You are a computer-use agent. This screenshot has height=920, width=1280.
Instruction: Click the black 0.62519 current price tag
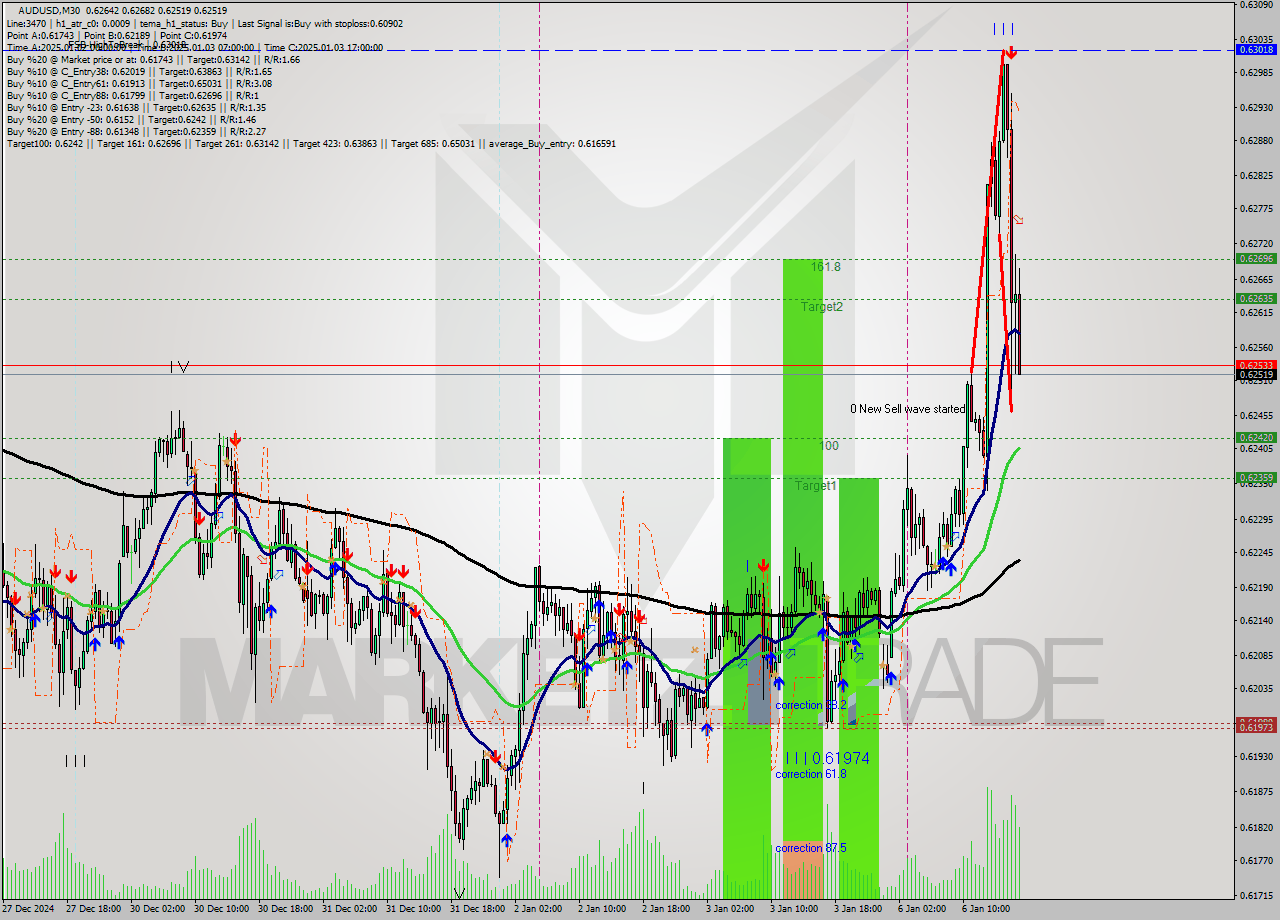(1256, 375)
